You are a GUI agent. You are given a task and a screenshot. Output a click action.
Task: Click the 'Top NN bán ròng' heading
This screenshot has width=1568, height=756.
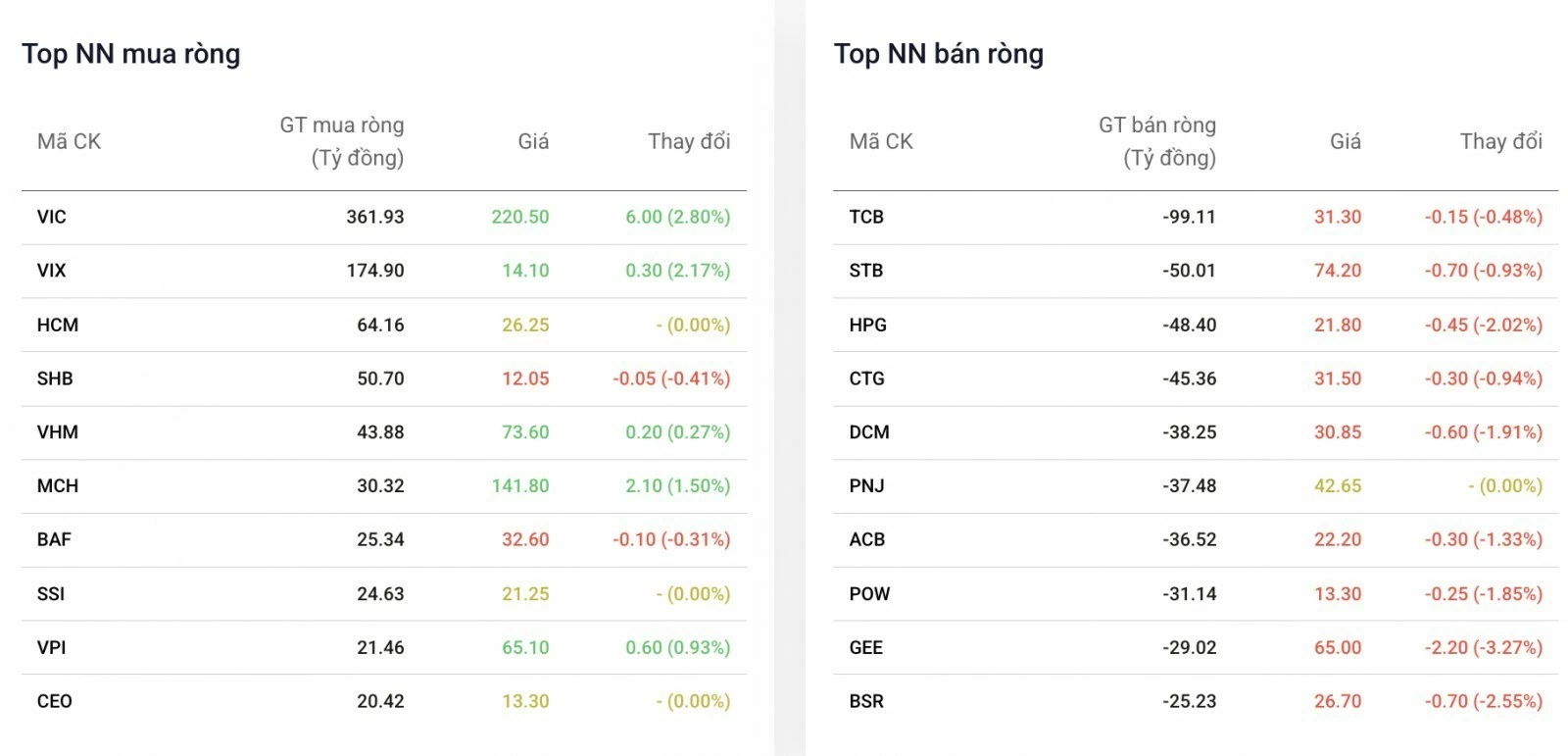939,54
